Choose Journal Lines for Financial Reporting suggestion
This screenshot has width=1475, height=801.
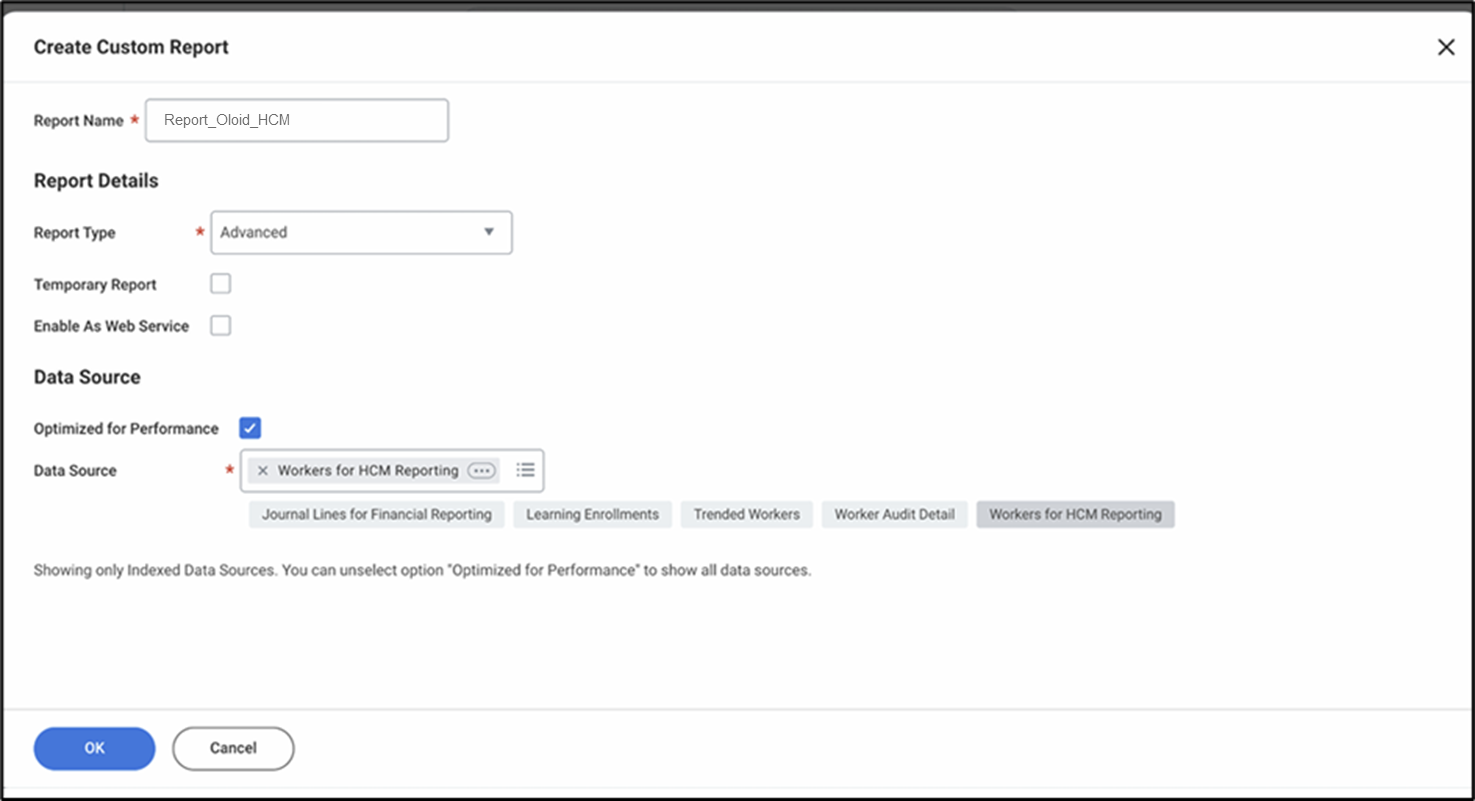point(377,515)
